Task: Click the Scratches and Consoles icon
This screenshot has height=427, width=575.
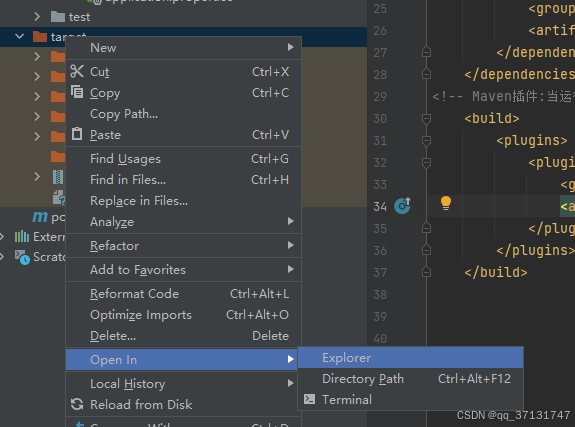Action: point(22,257)
